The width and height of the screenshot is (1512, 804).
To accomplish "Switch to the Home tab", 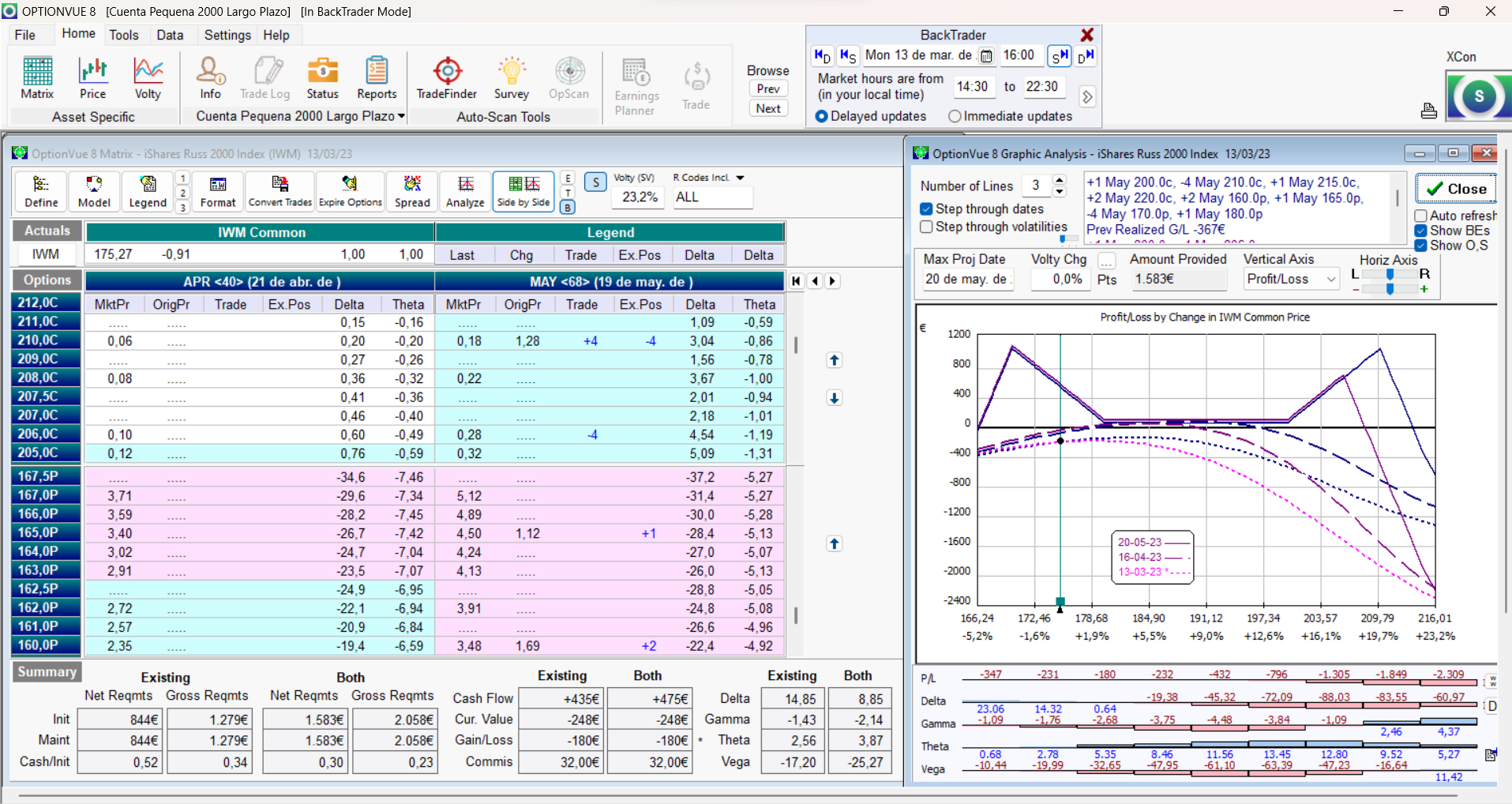I will coord(78,33).
